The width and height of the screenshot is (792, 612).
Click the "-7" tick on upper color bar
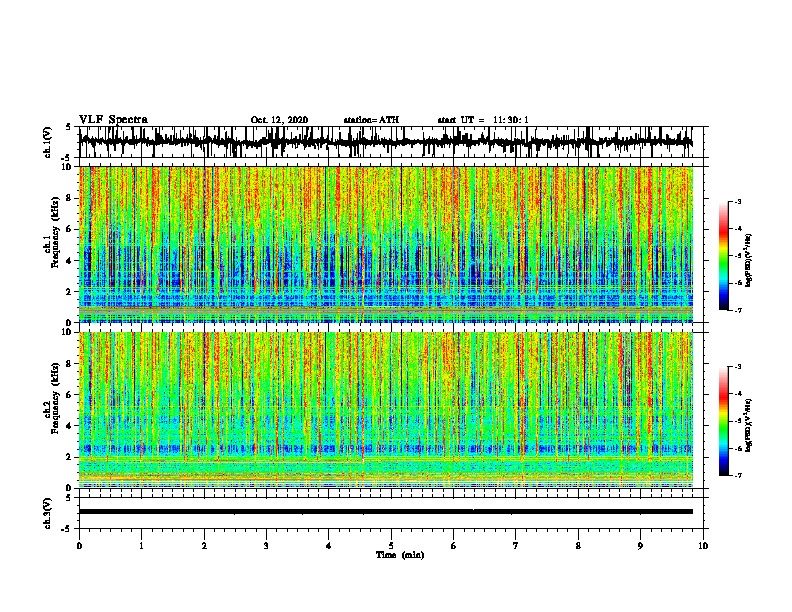tap(737, 310)
